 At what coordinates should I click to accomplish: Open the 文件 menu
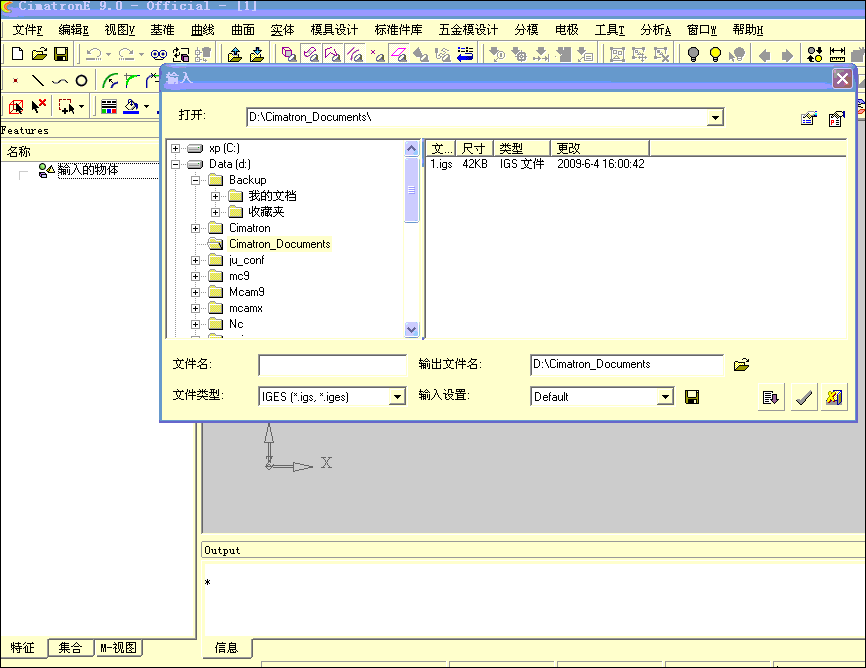[x=28, y=30]
